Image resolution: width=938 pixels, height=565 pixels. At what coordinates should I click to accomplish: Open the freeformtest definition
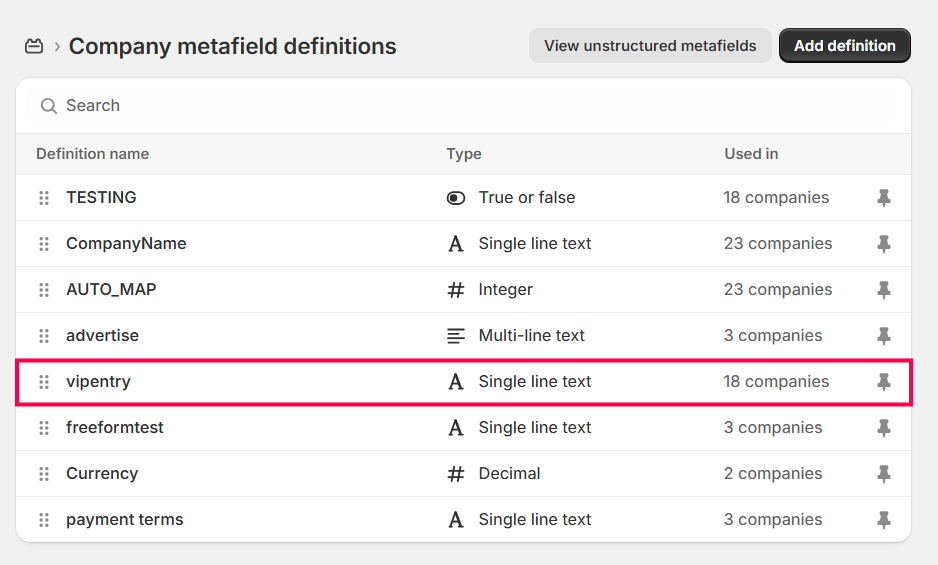114,428
